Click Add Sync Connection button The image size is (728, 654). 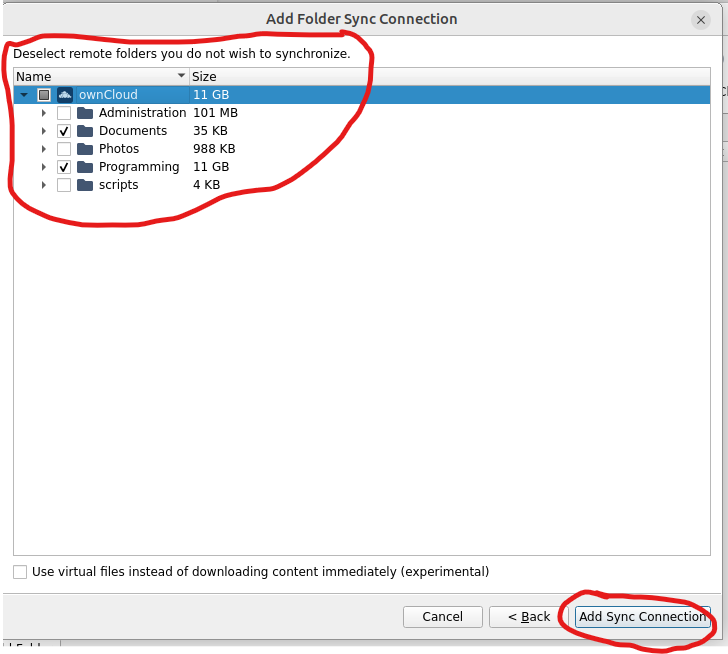coord(643,617)
